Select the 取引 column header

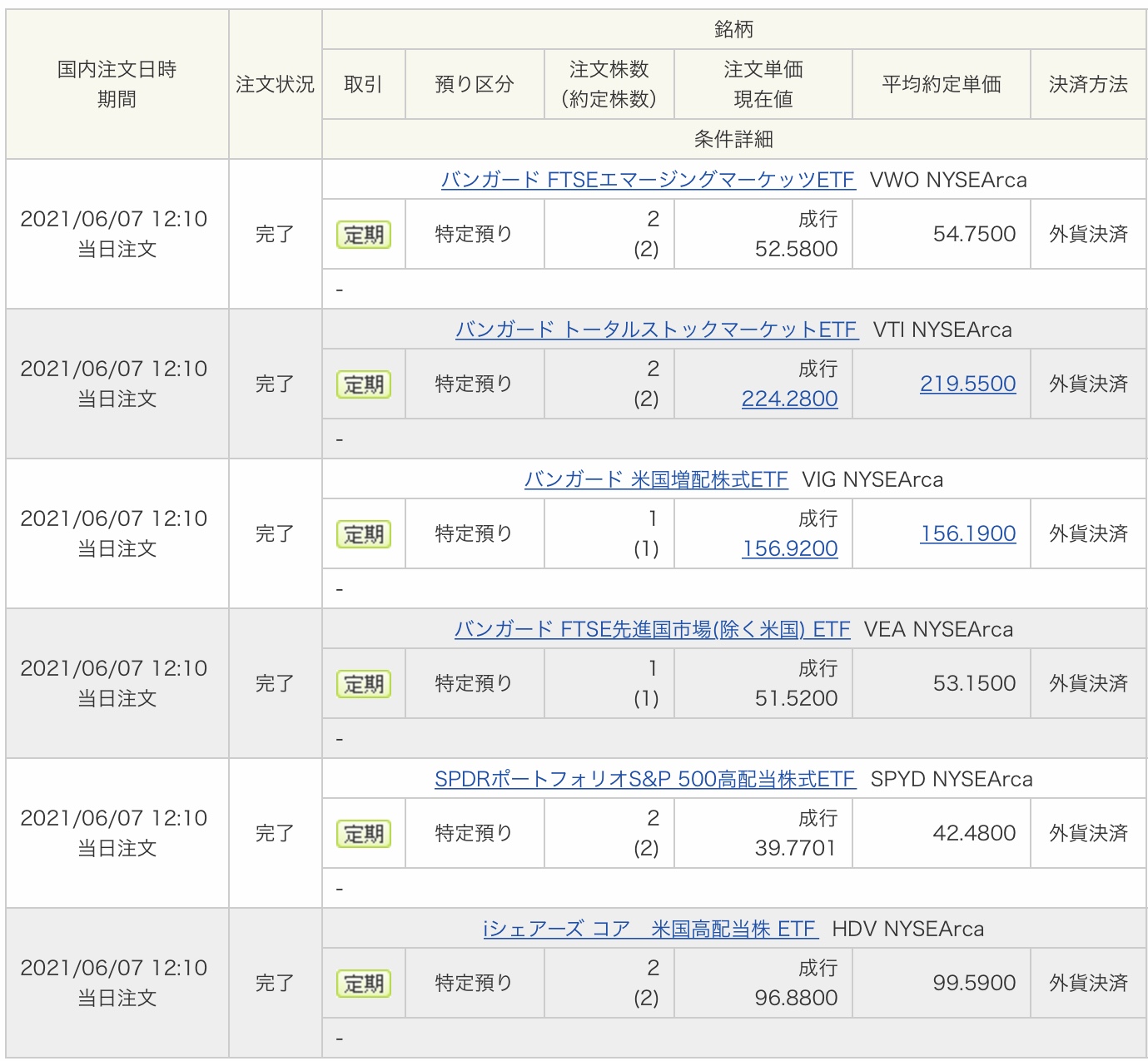(364, 84)
